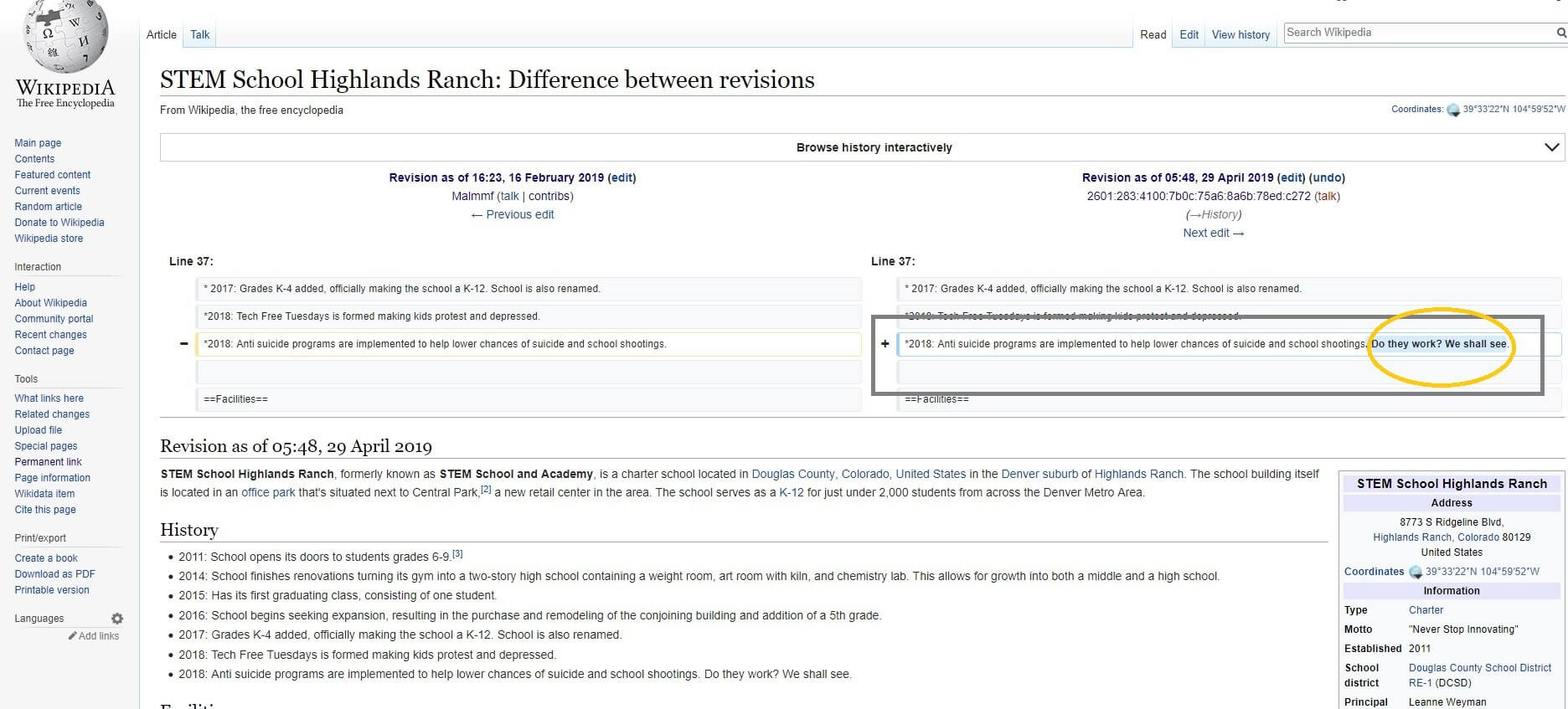
Task: Open Related changes tool
Action: tap(52, 414)
